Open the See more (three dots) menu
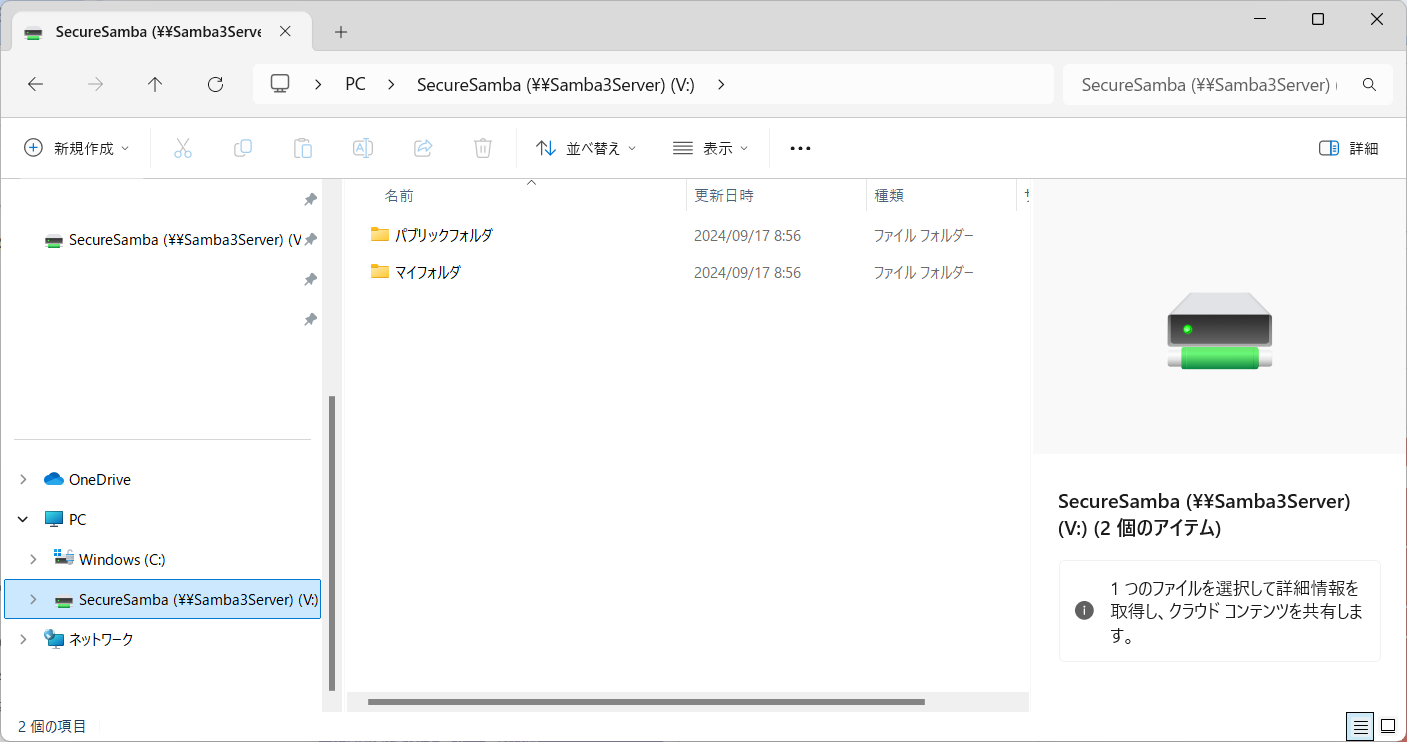 tap(800, 148)
